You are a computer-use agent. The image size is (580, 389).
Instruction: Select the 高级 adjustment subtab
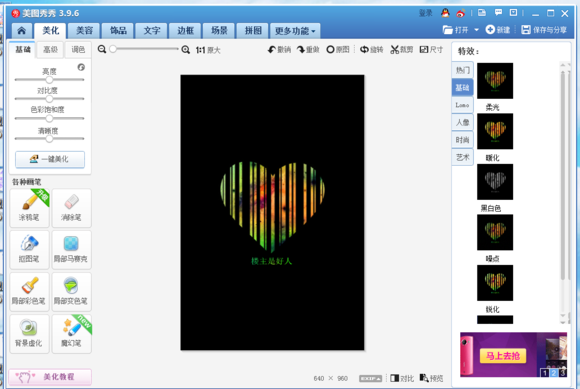click(50, 50)
